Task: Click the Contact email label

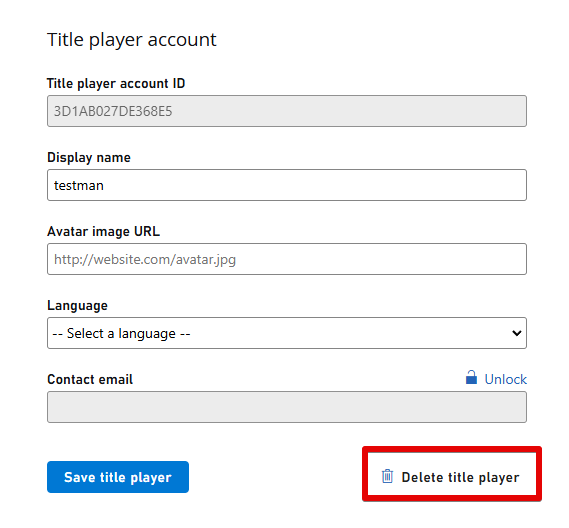Action: pos(90,379)
